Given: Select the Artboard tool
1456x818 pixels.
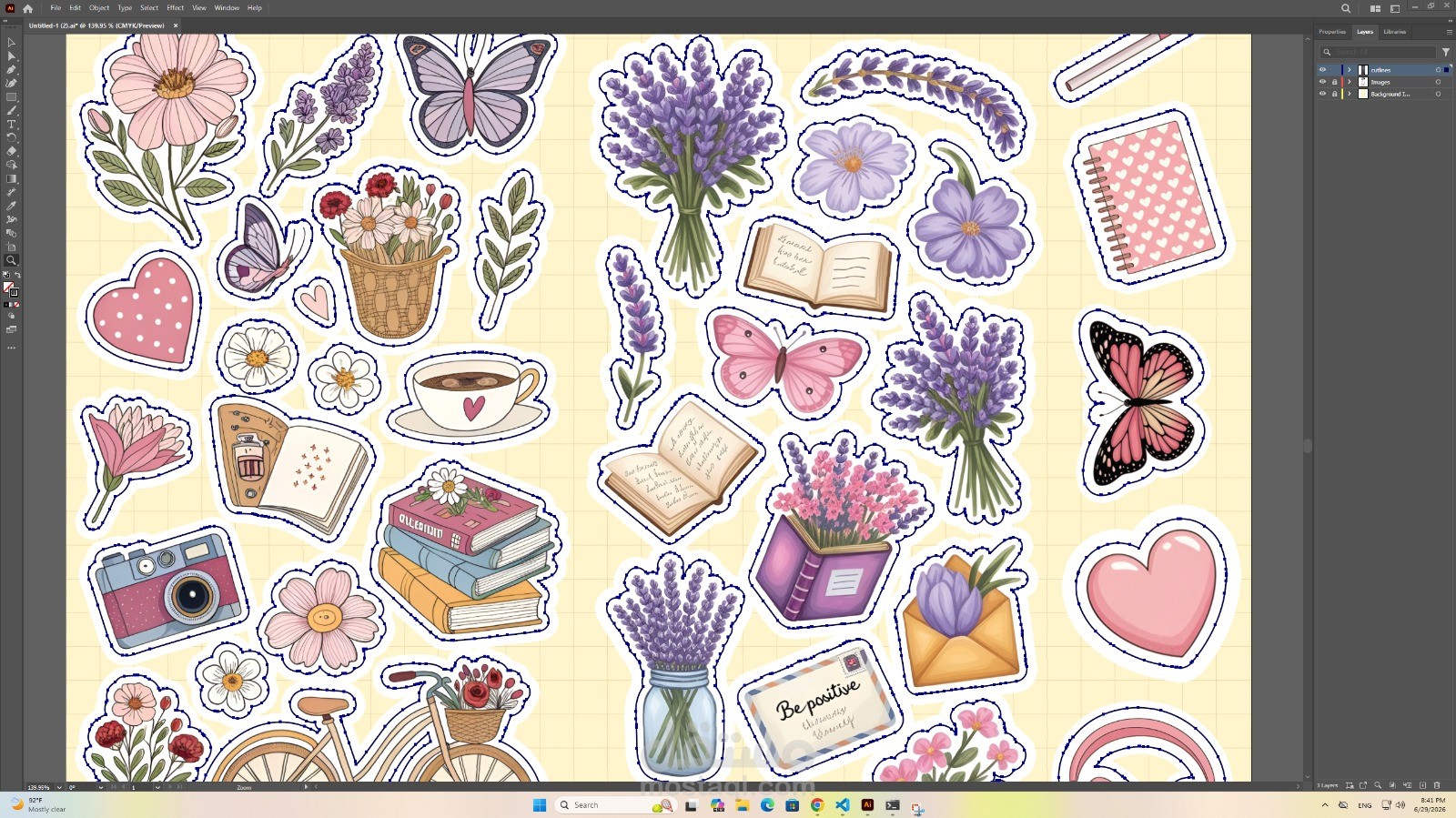Looking at the screenshot, I should [x=11, y=247].
